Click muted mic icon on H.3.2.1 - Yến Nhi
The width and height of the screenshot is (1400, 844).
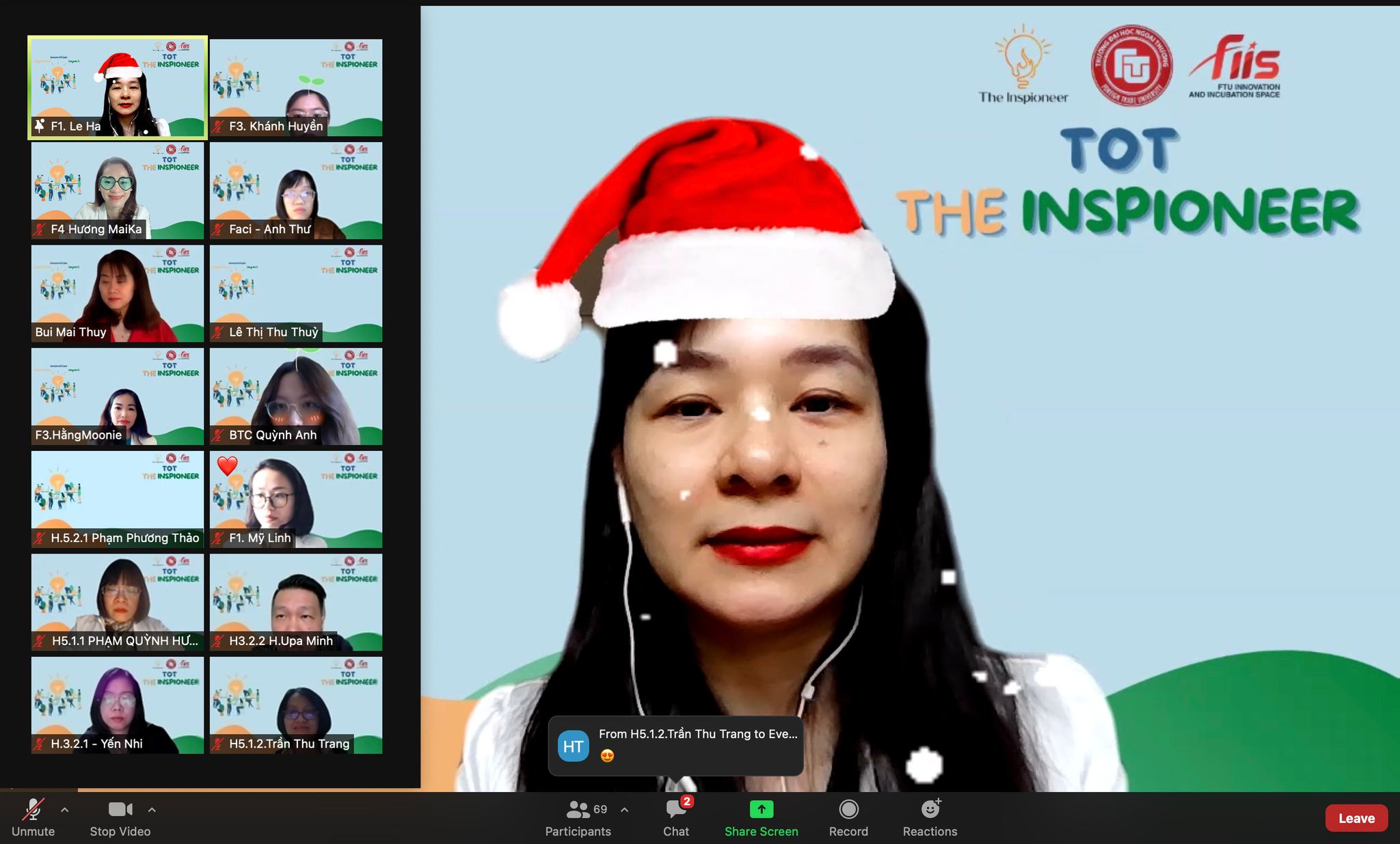coord(40,744)
